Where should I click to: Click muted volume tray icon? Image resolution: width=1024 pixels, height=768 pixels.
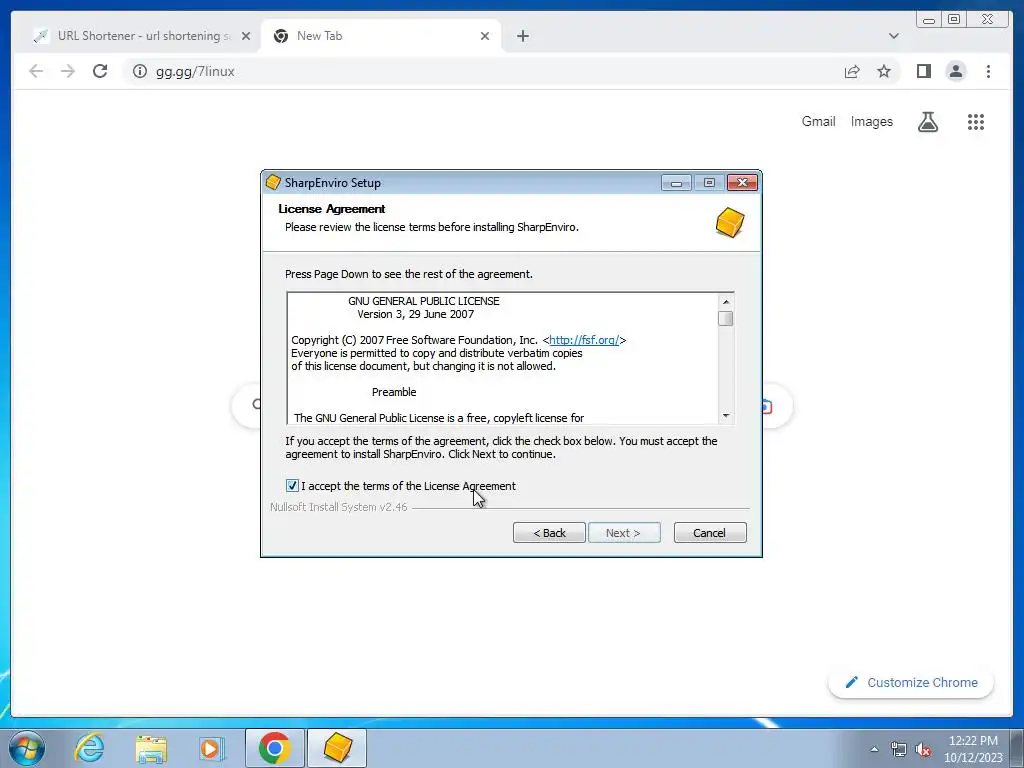coord(923,749)
